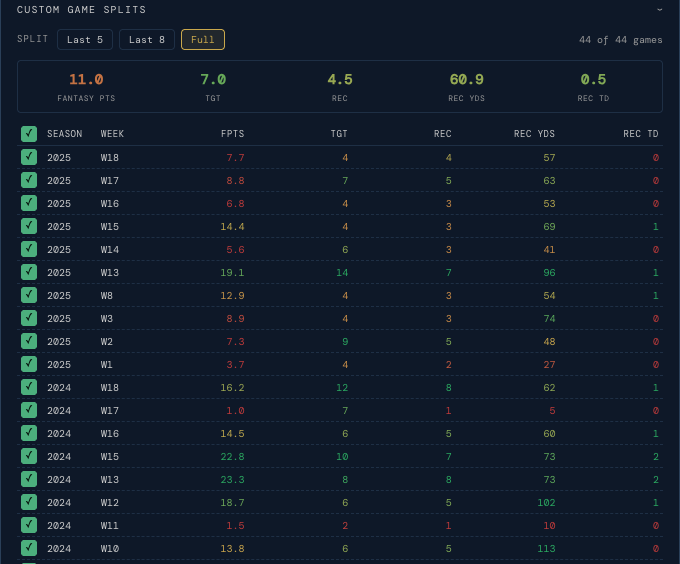Click the 2 rec TD value for 2024 W15

(x=656, y=456)
